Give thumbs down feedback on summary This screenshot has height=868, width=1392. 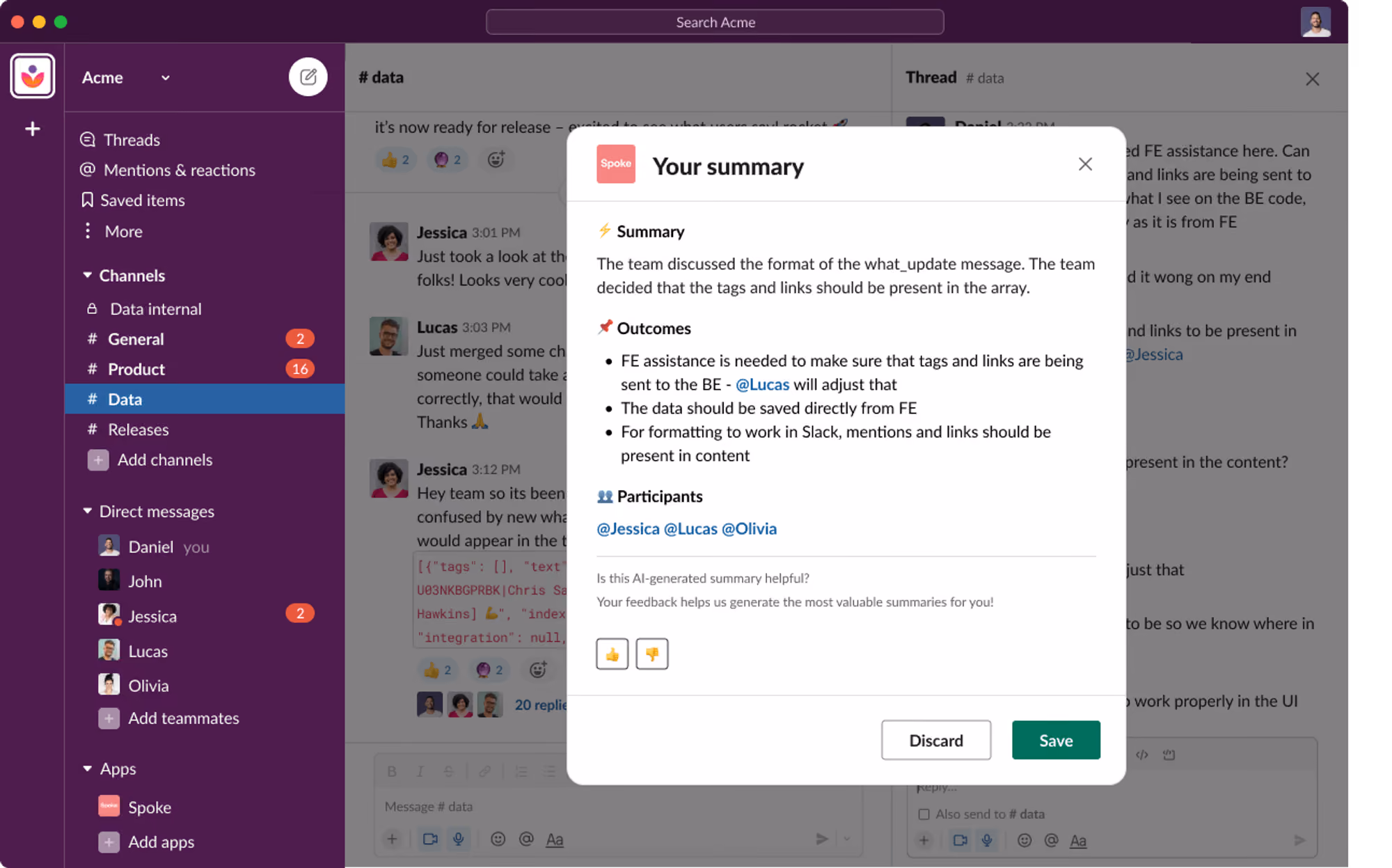(652, 654)
